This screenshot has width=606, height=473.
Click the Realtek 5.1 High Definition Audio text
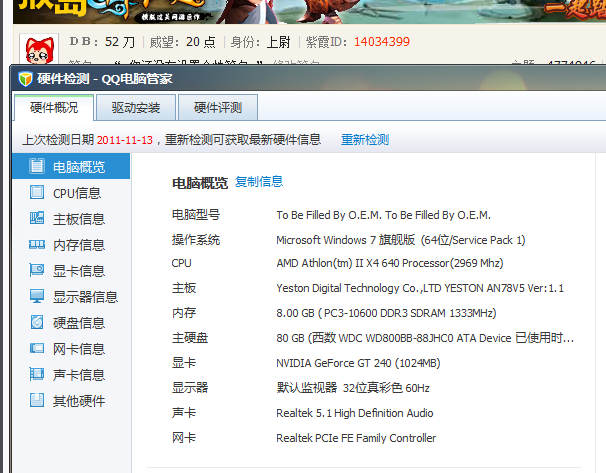tap(355, 413)
